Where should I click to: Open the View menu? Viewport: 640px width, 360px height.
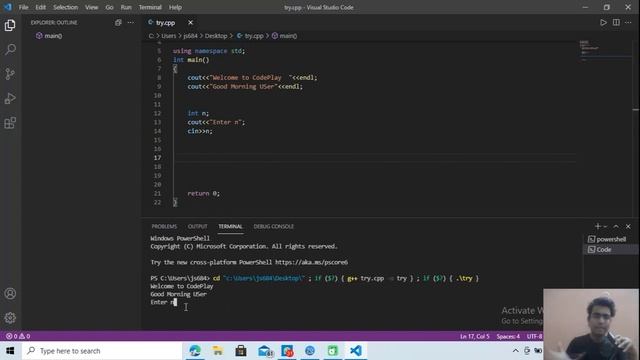click(x=91, y=7)
